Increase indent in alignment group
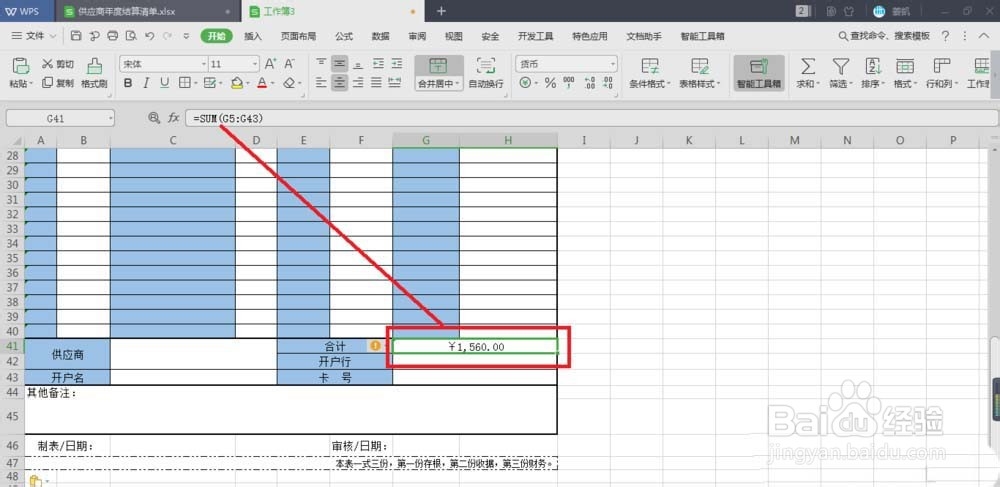Viewport: 1000px width, 487px height. [x=397, y=64]
